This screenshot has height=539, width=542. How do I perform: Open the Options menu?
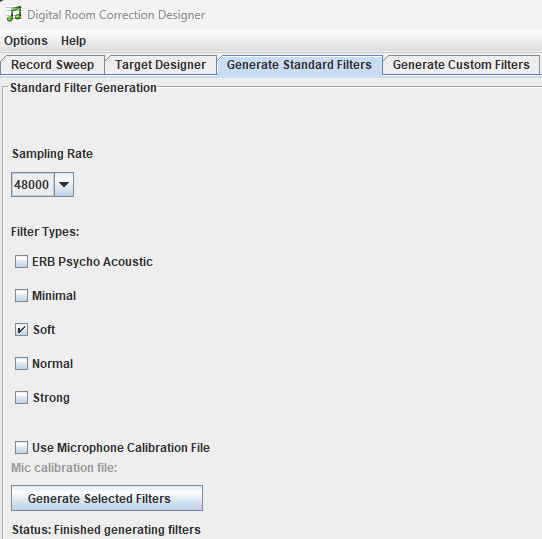coord(26,41)
